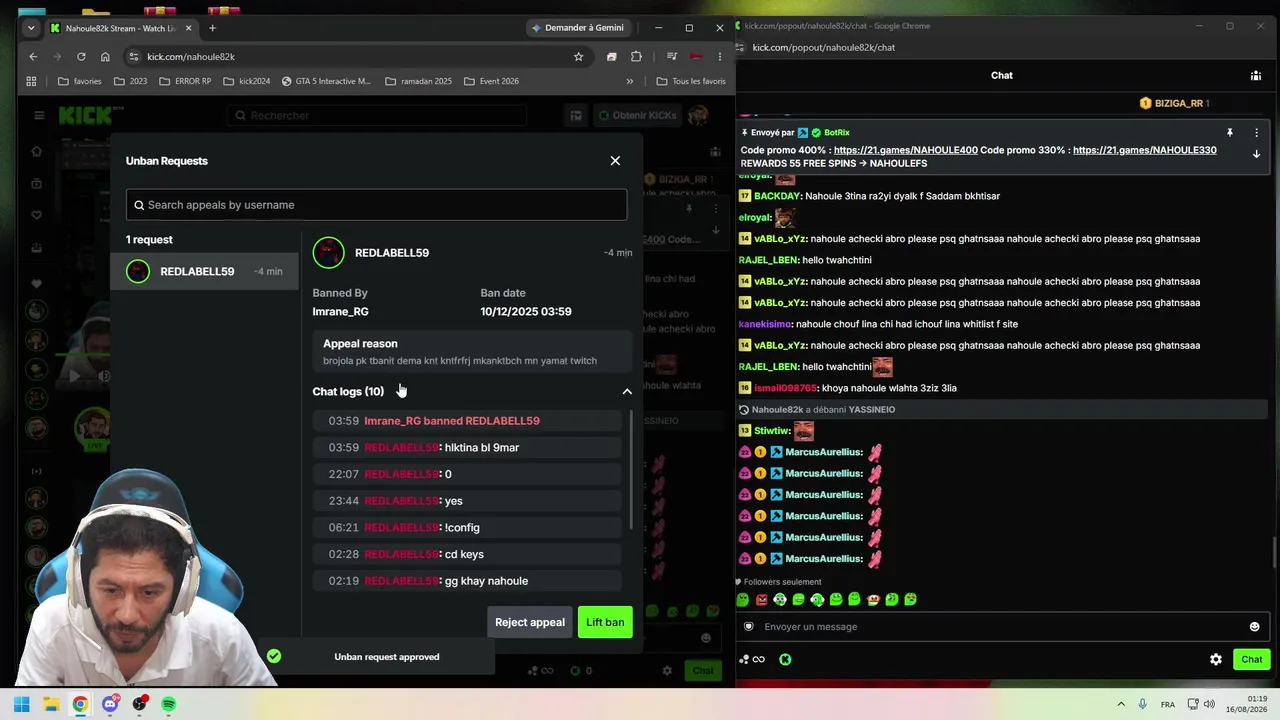Pick the first green emote in quick row

tap(742, 600)
